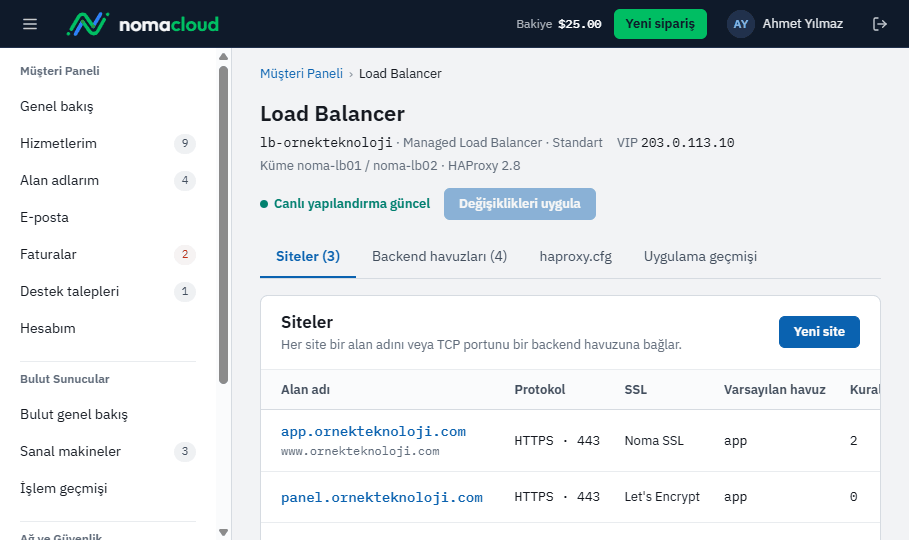The image size is (909, 540).
Task: Click the Hizmetlerim count badge 9
Action: coord(185,143)
